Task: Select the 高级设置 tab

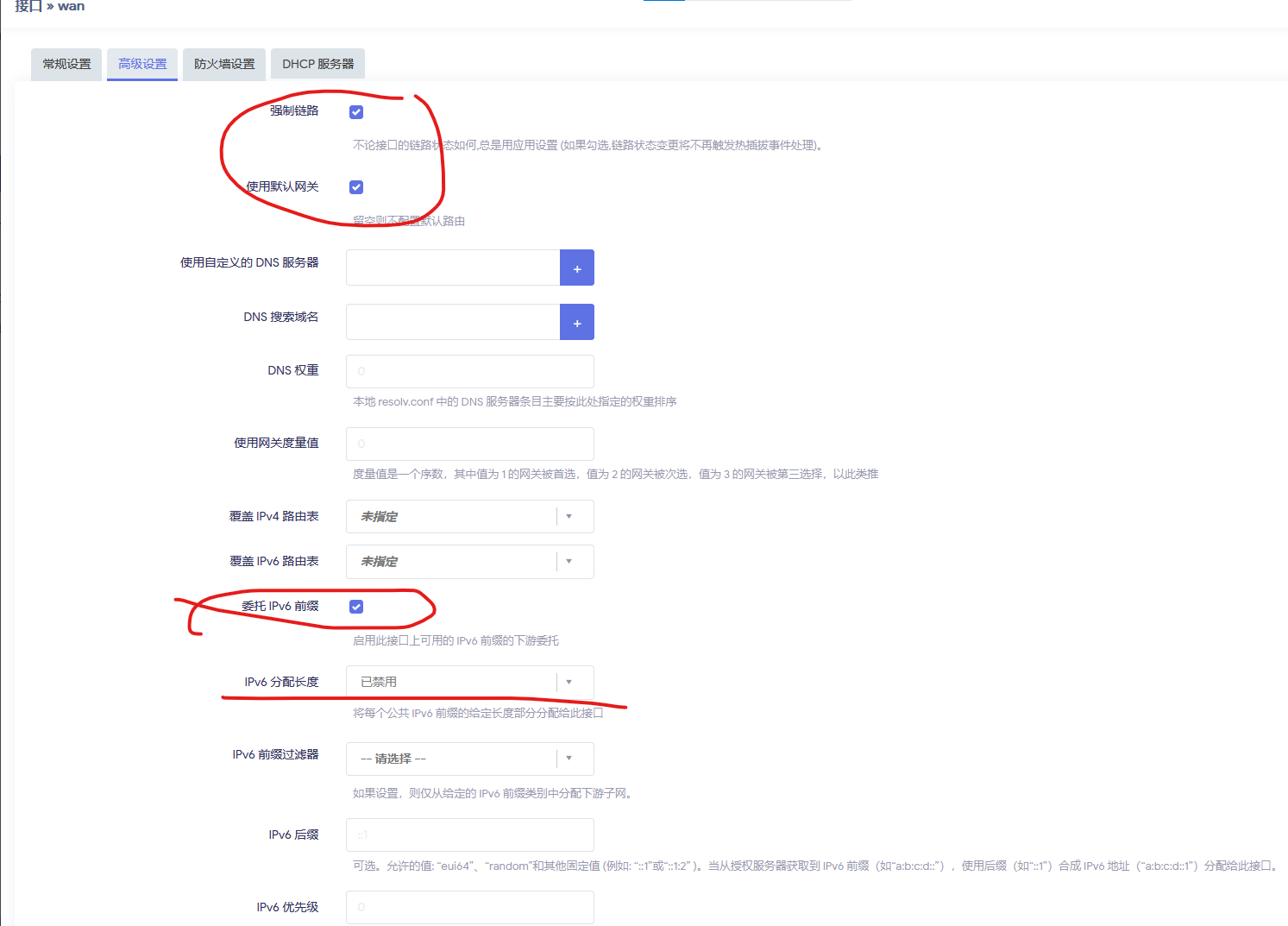Action: (x=142, y=65)
